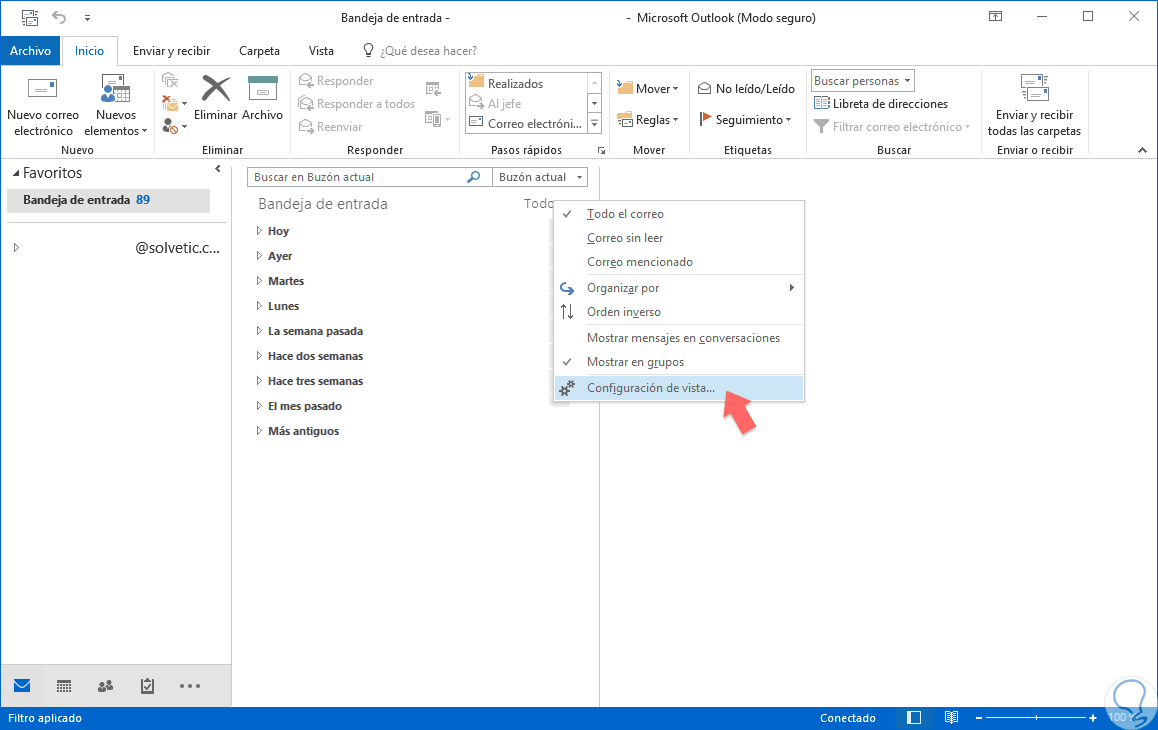Expand the Ayer message group
1158x730 pixels.
(x=259, y=256)
